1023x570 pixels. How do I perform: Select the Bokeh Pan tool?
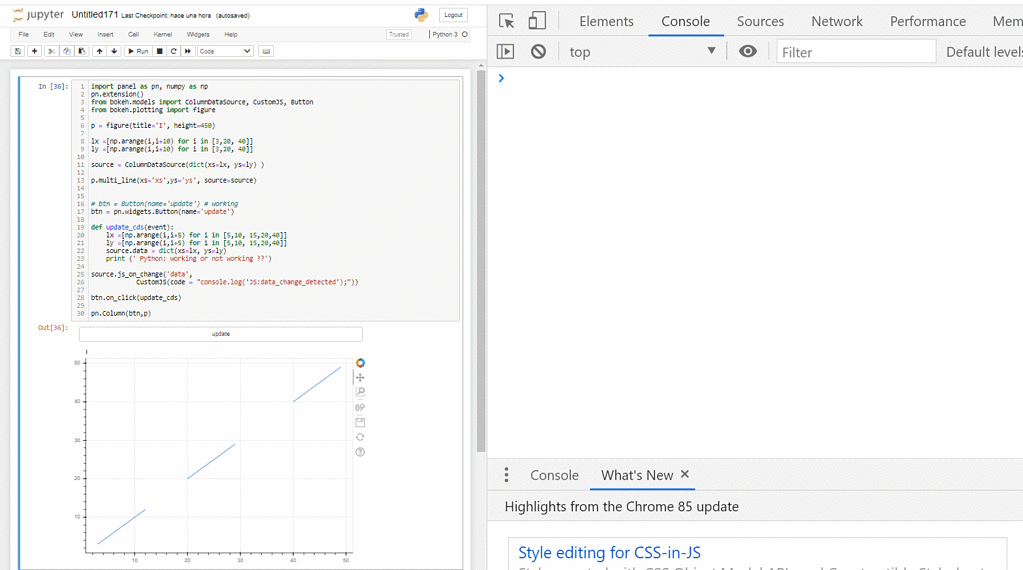(360, 378)
